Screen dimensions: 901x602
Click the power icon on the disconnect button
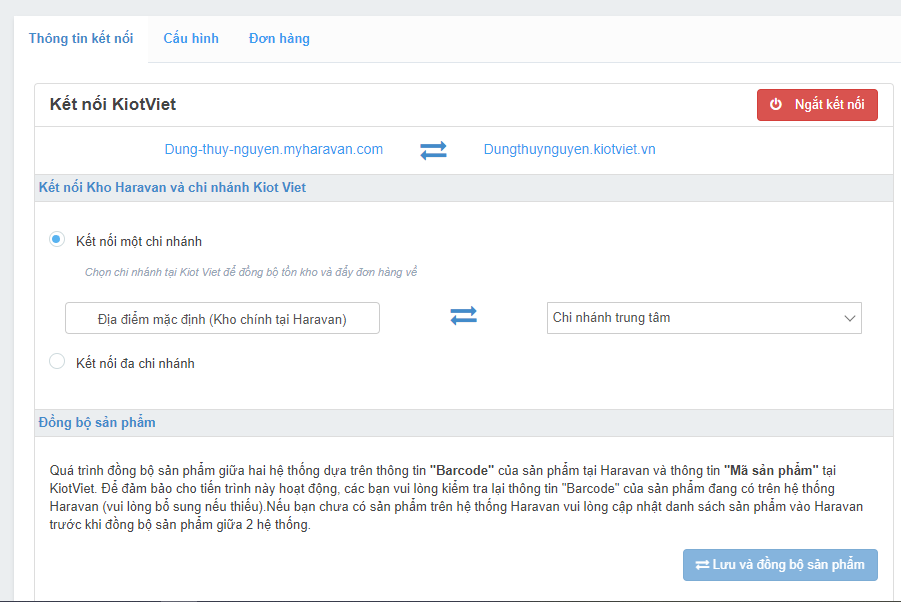[x=775, y=105]
